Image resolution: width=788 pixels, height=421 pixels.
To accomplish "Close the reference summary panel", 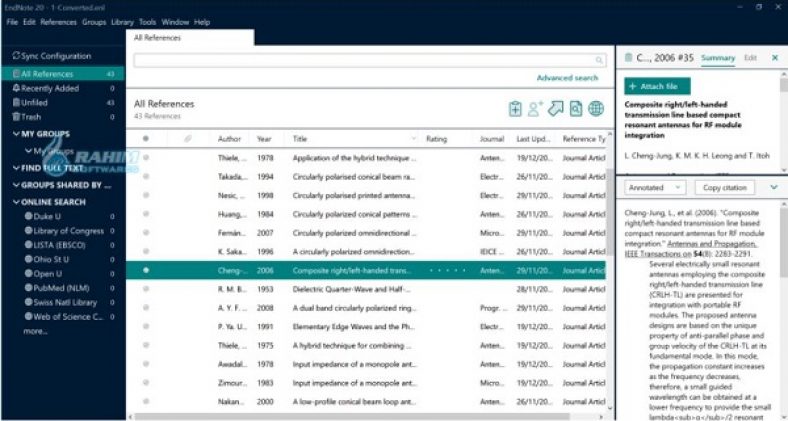I will click(775, 58).
